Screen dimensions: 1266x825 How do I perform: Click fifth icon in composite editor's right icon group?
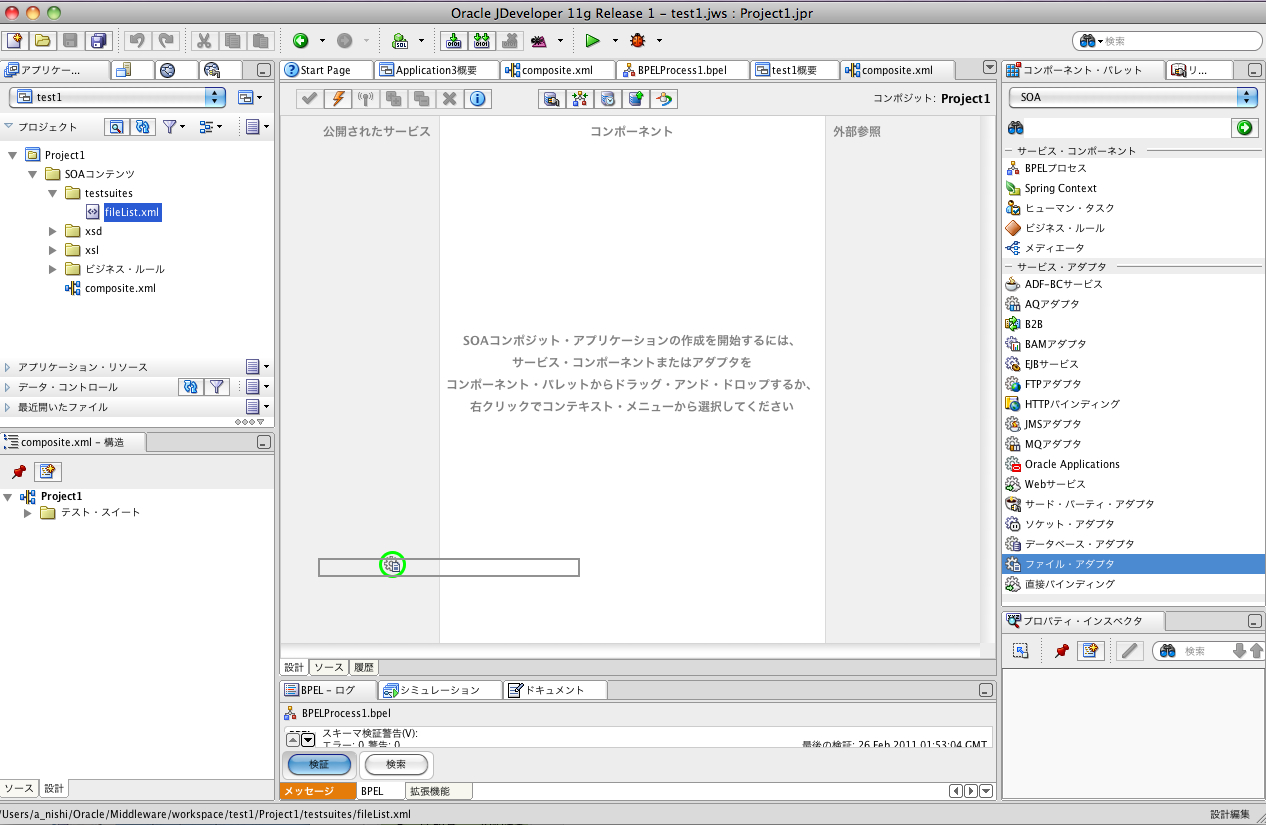click(665, 98)
